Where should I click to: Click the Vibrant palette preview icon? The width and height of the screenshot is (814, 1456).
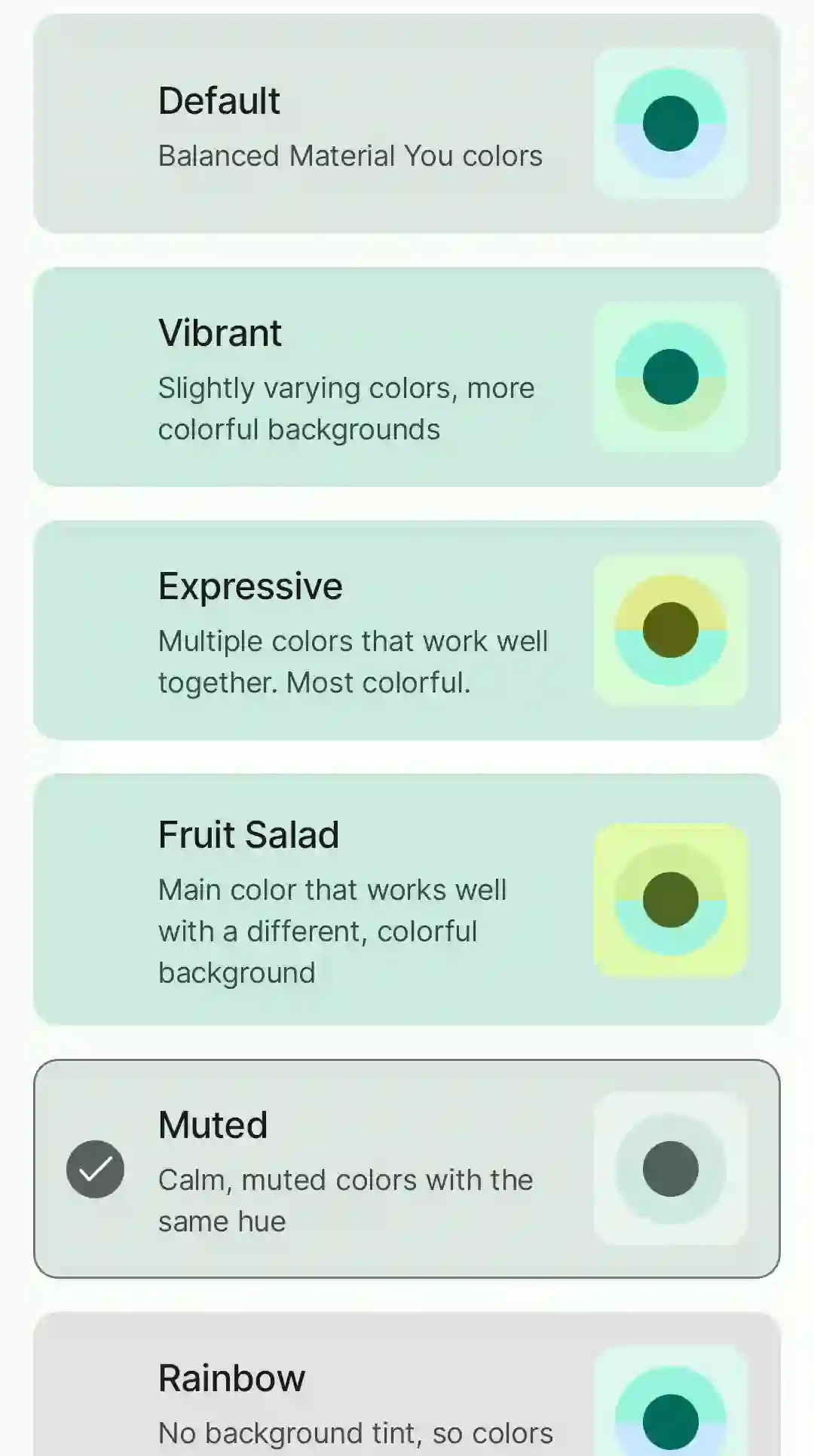(x=670, y=377)
